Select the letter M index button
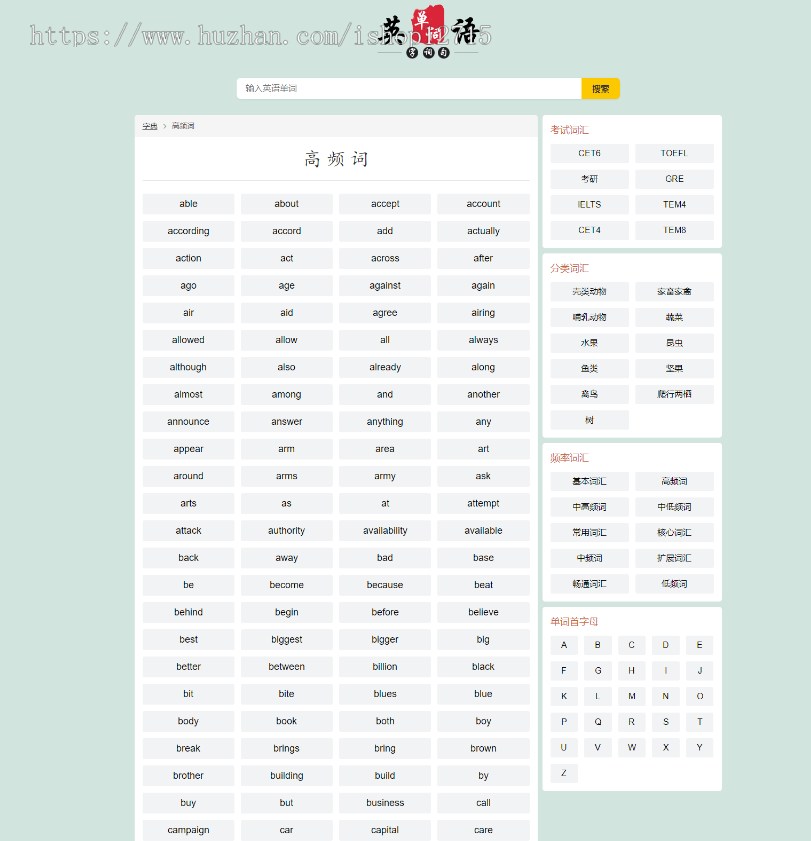This screenshot has height=841, width=811. coord(632,696)
